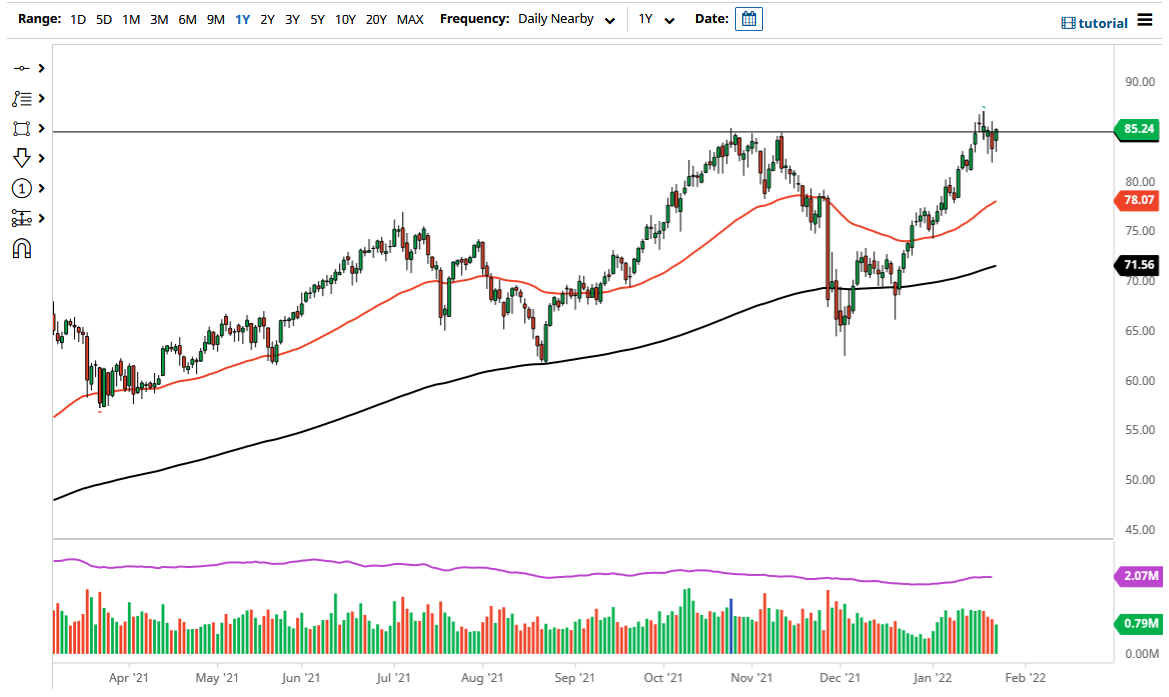Open the calendar icon next to Date

point(749,19)
